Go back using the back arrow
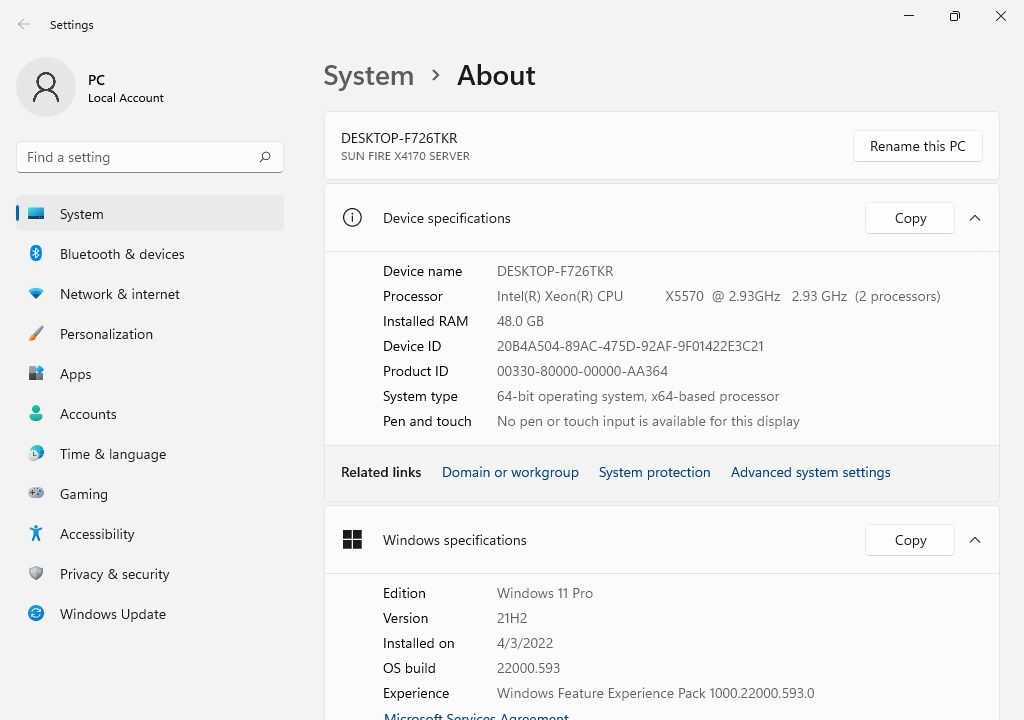1024x720 pixels. pyautogui.click(x=24, y=24)
